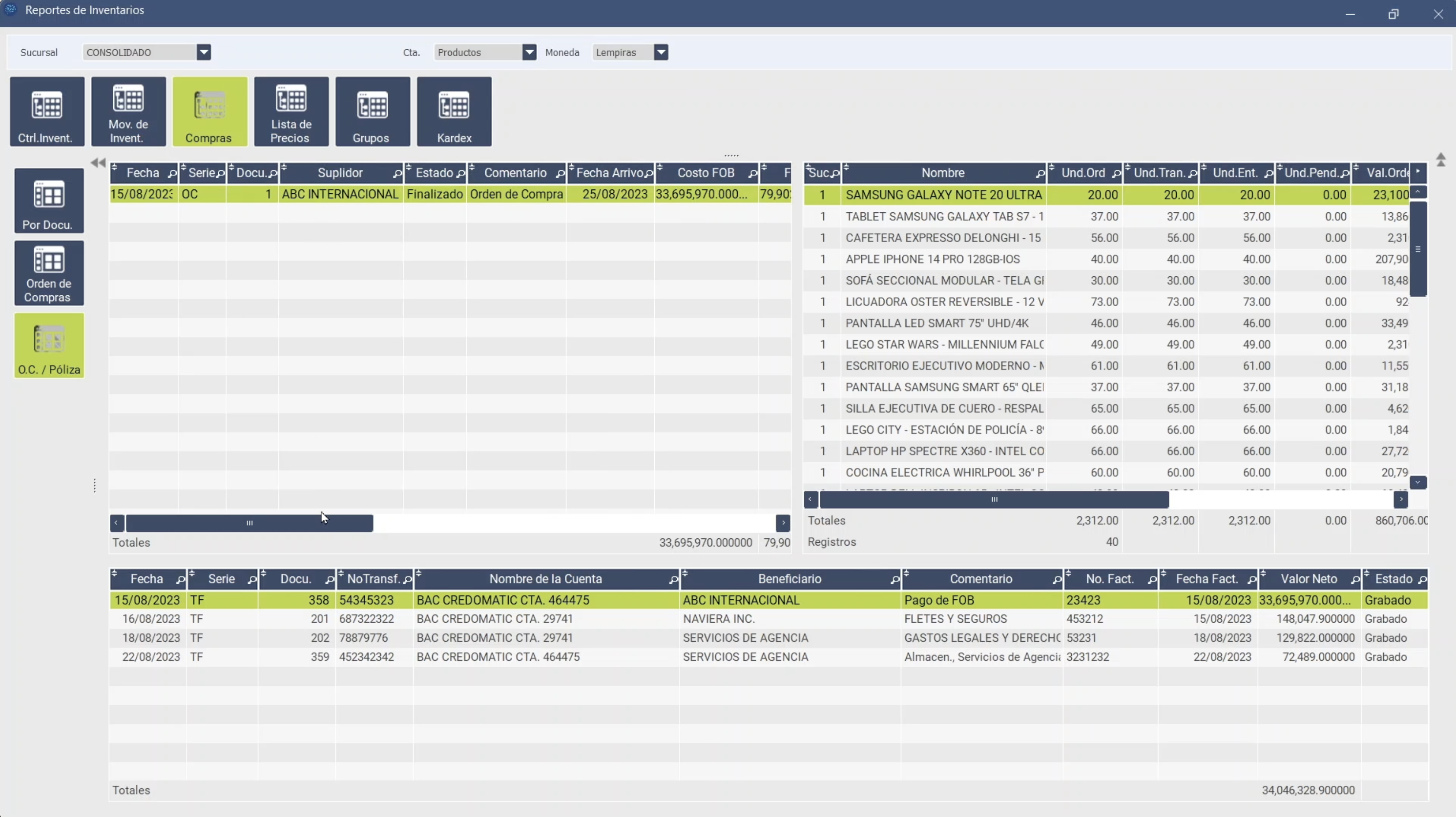This screenshot has width=1456, height=817.
Task: Open the Cta. Productos dropdown
Action: (x=529, y=53)
